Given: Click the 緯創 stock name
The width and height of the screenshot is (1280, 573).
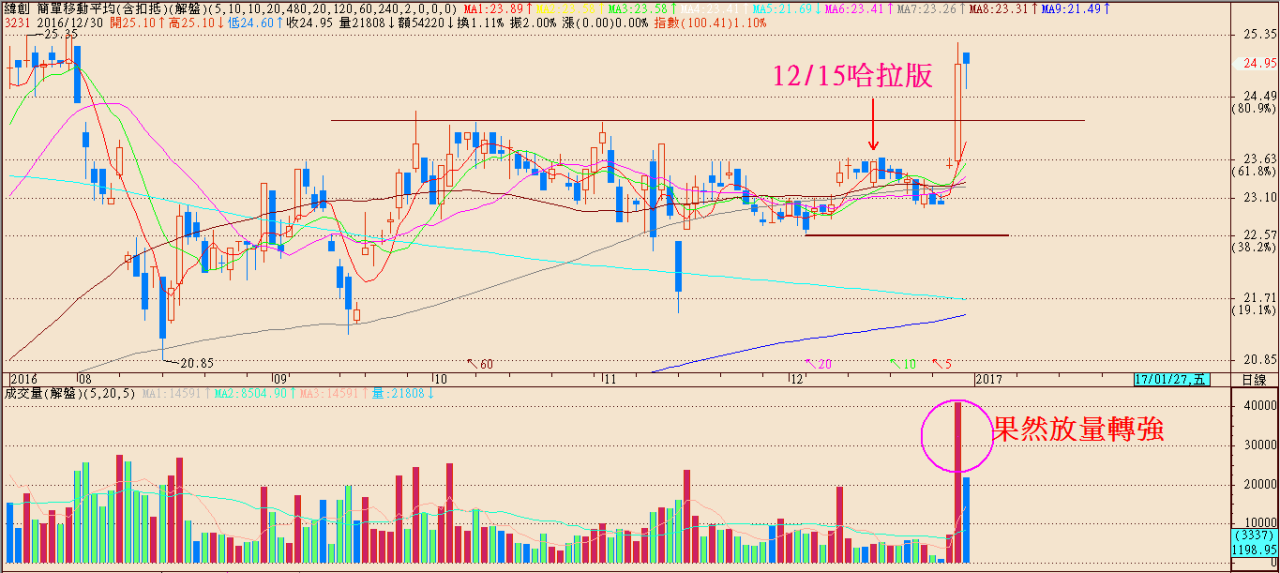Looking at the screenshot, I should [x=17, y=8].
